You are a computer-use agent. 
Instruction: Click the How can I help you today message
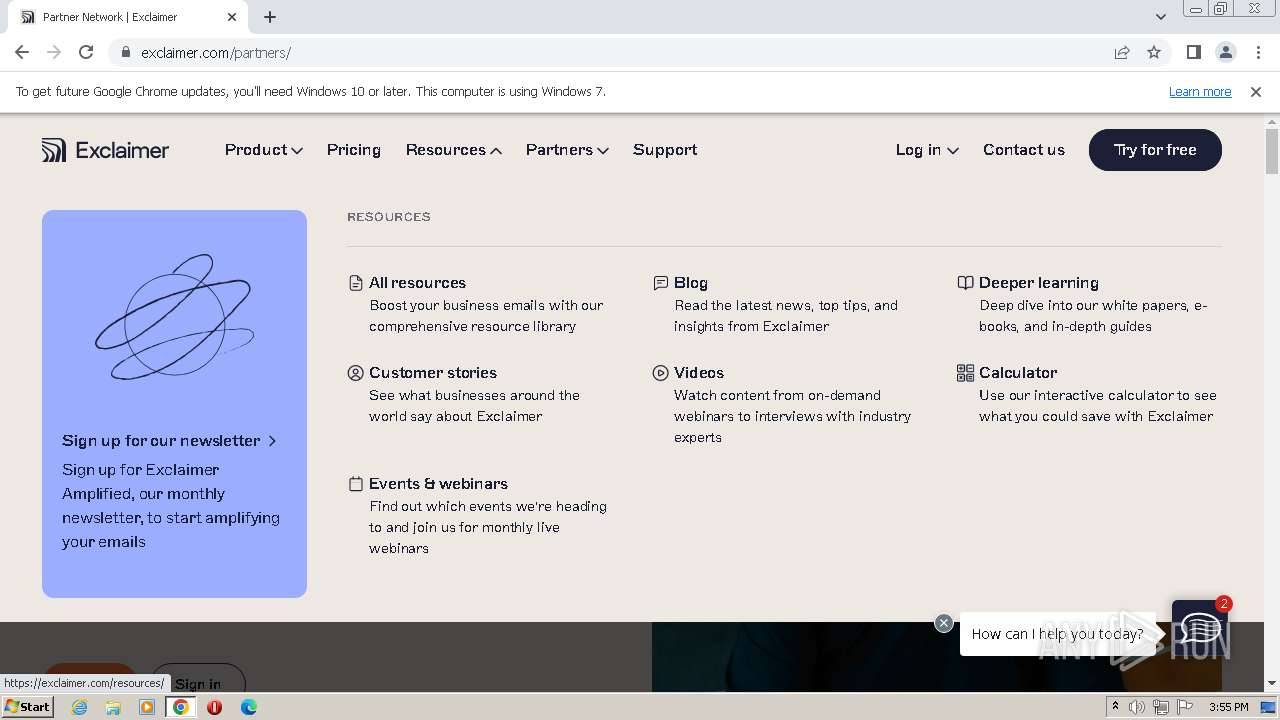(1057, 634)
